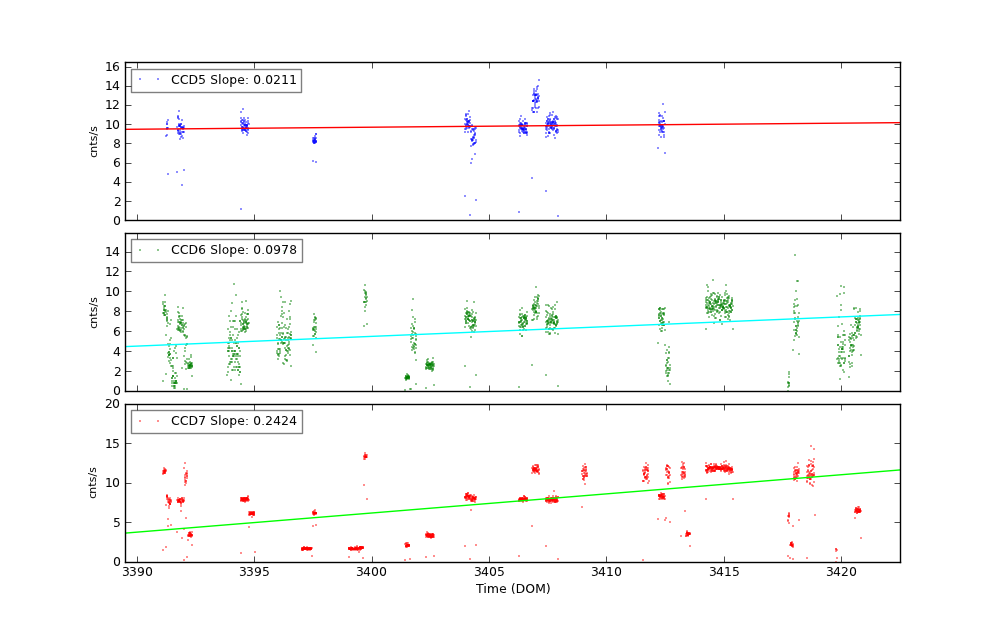Click the 3415 tick on the time axis

[x=723, y=572]
